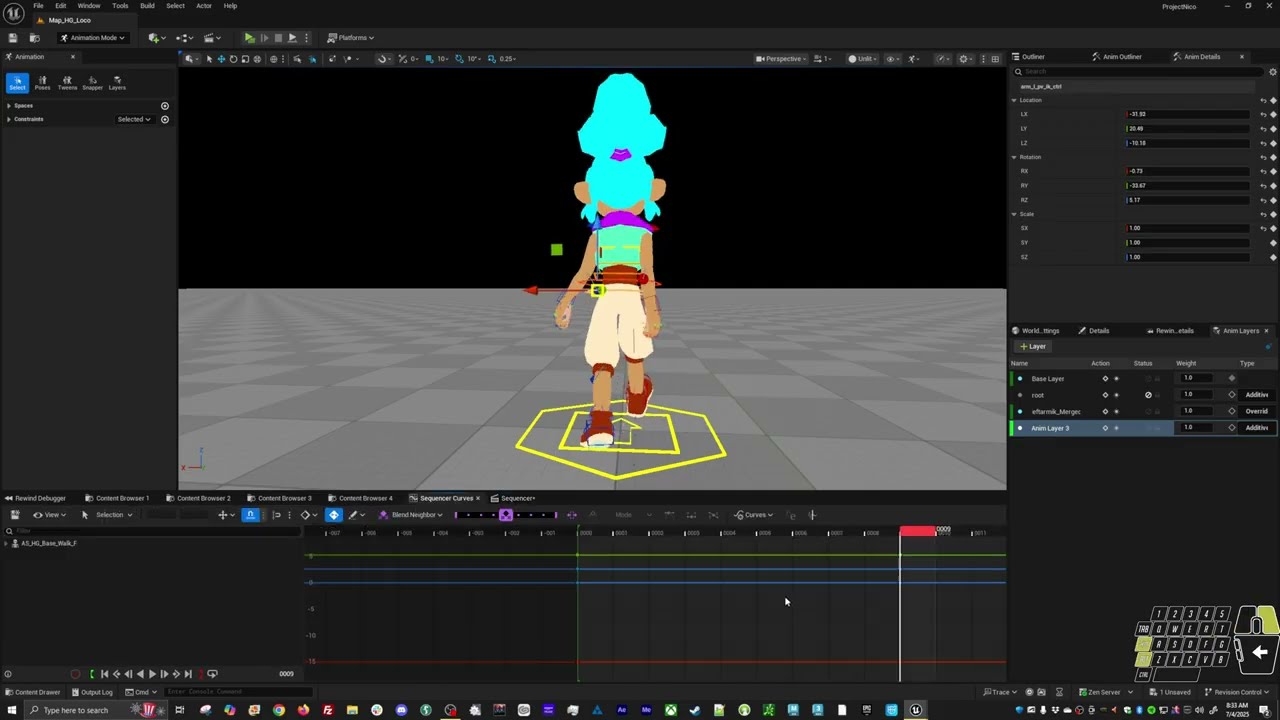Open the Actor menu
Image resolution: width=1280 pixels, height=720 pixels.
(x=204, y=6)
